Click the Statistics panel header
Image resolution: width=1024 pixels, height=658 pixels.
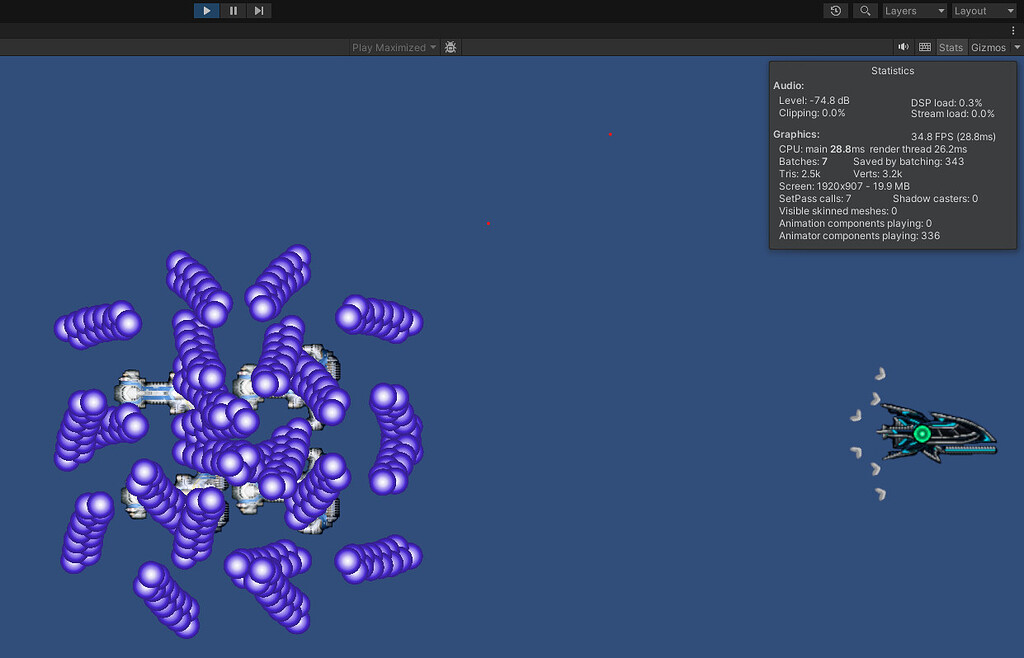[x=892, y=70]
